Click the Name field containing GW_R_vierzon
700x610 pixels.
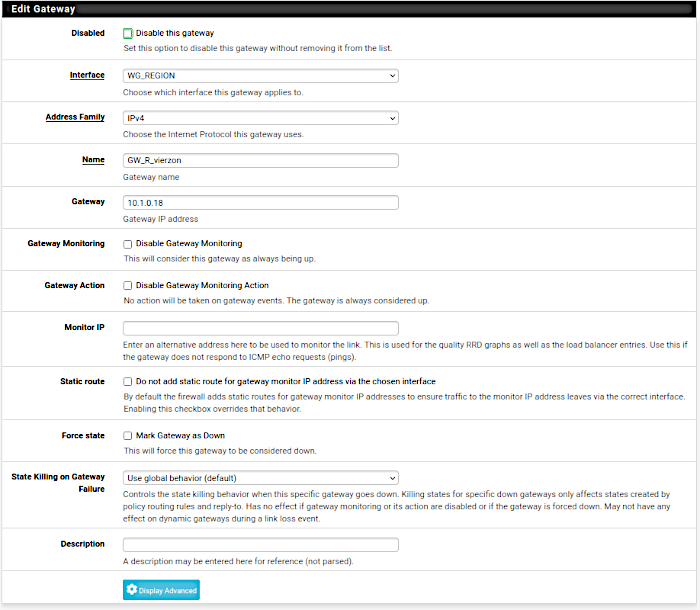260,160
